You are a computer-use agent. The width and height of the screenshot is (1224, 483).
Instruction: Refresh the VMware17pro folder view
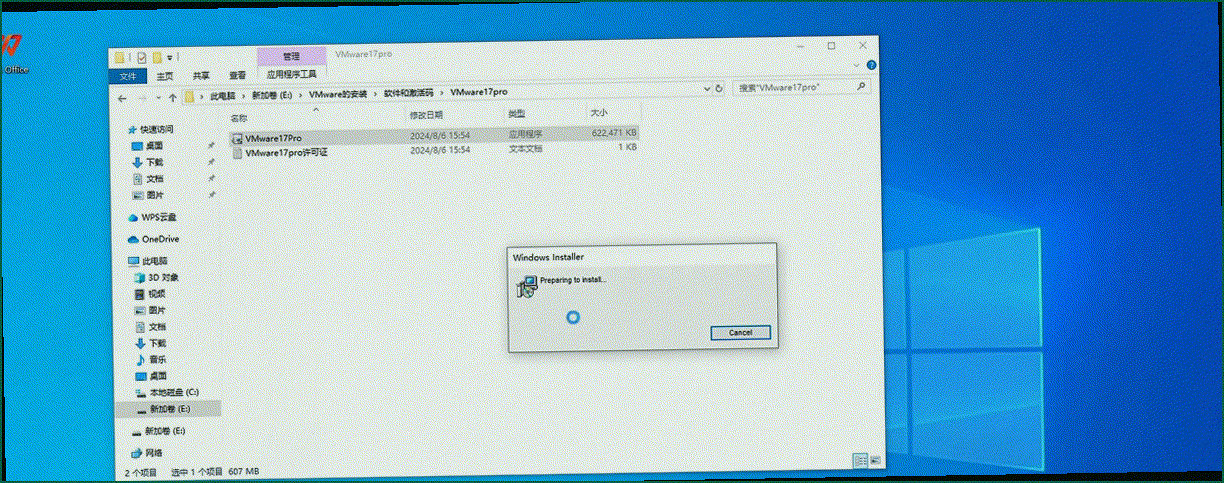click(720, 88)
